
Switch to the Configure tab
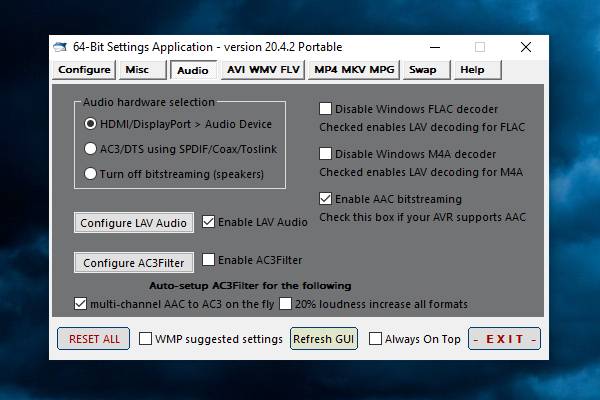click(x=84, y=70)
